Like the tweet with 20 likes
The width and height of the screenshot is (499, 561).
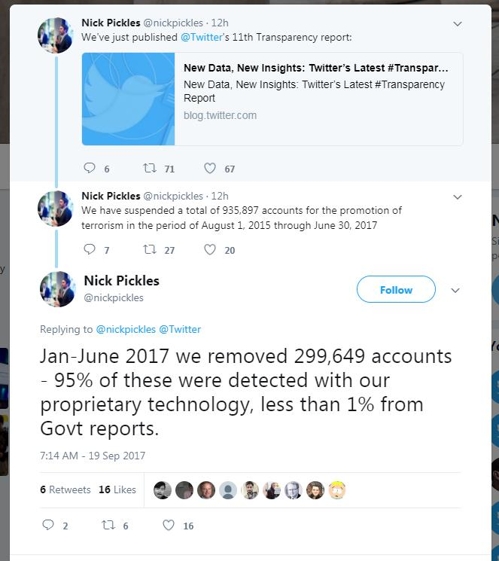pyautogui.click(x=210, y=249)
